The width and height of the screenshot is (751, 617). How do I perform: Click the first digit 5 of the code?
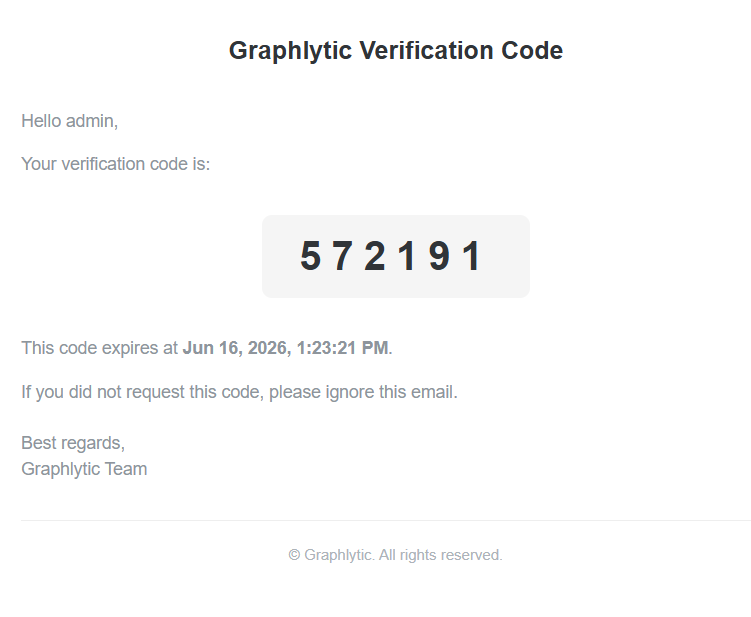coord(310,256)
